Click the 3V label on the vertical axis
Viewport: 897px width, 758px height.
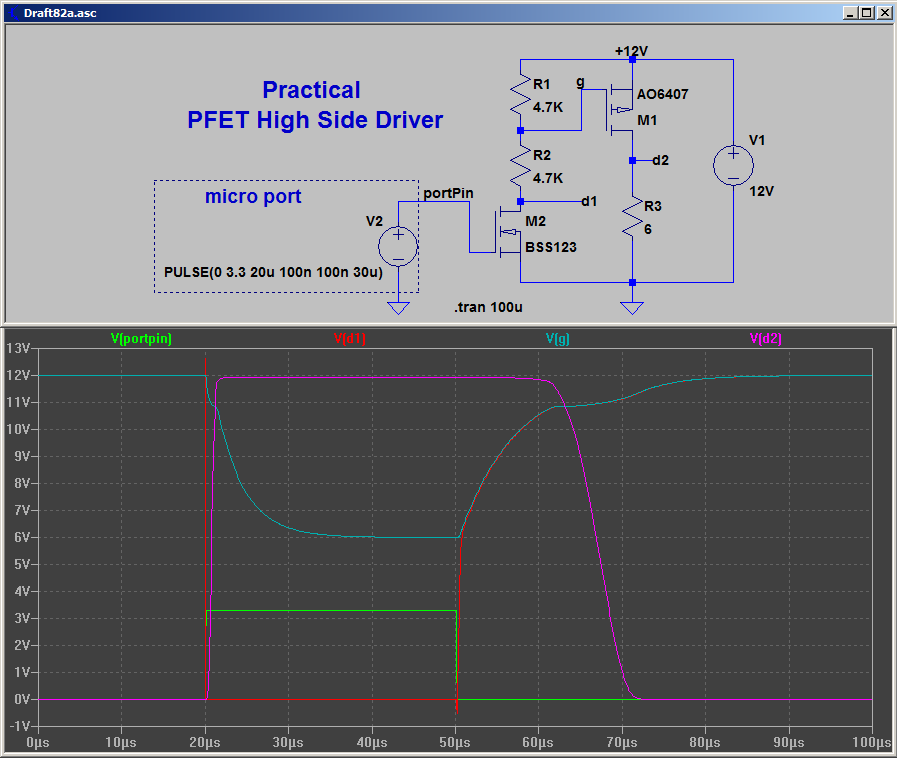[x=22, y=618]
